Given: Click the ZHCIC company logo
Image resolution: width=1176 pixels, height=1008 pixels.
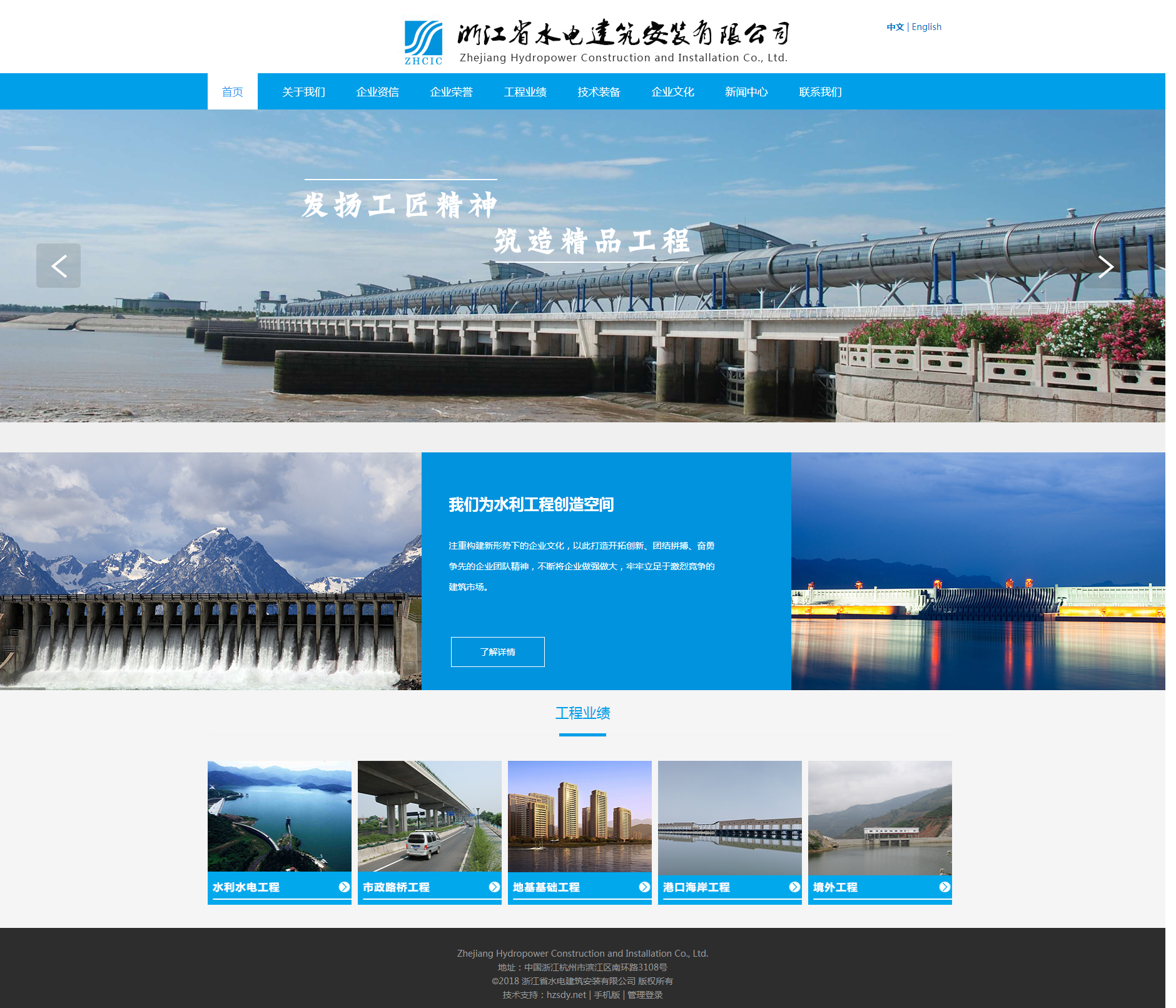Looking at the screenshot, I should tap(423, 43).
